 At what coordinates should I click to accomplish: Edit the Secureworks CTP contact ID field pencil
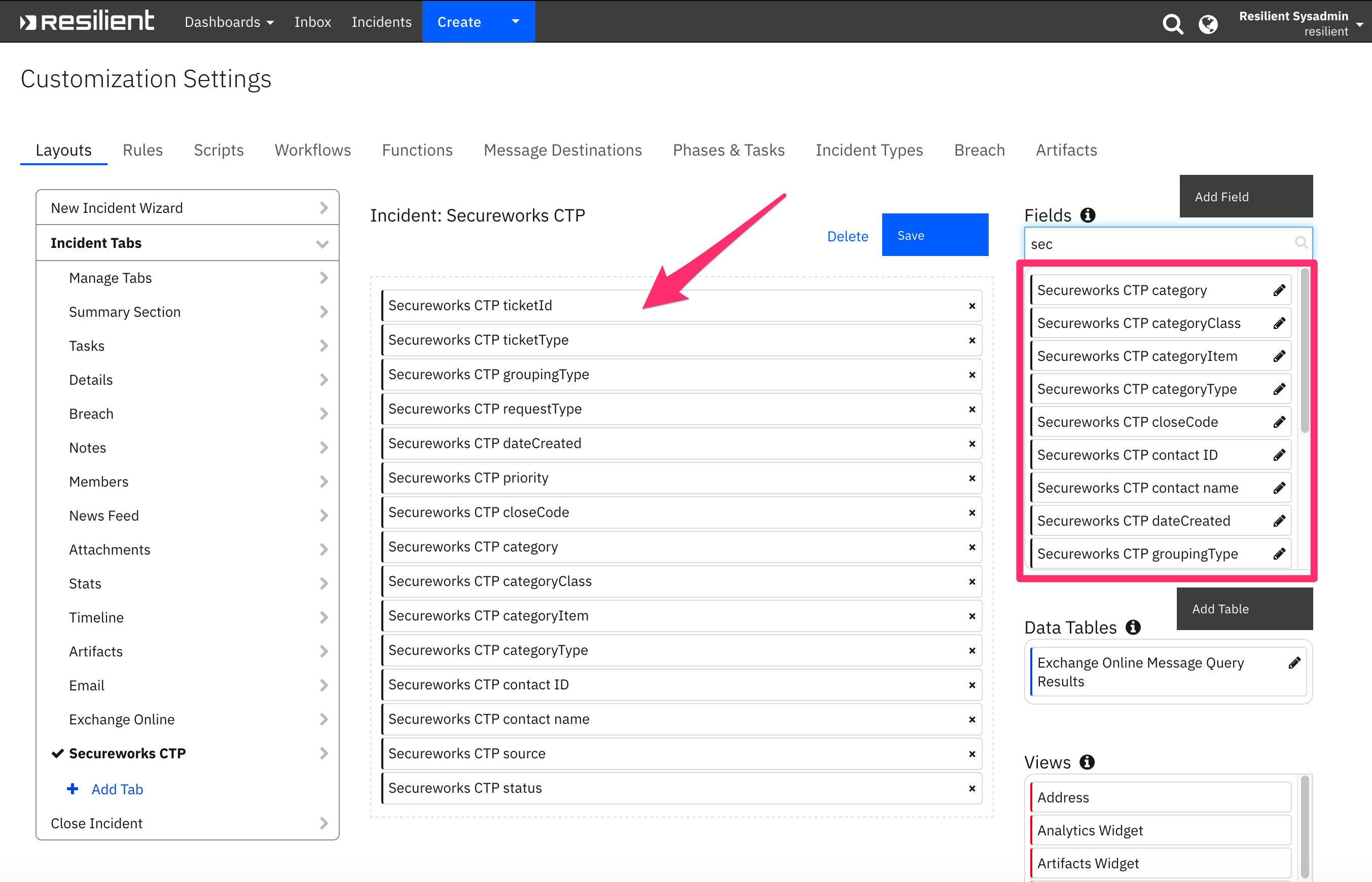click(1279, 455)
